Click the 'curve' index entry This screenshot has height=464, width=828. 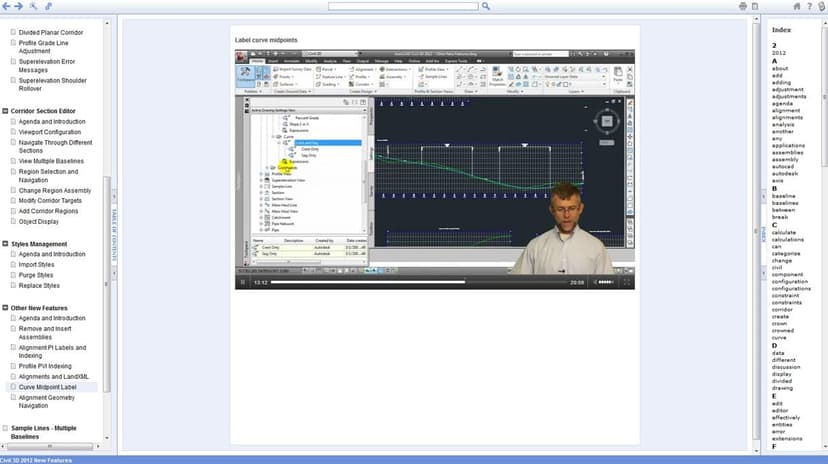(779, 337)
